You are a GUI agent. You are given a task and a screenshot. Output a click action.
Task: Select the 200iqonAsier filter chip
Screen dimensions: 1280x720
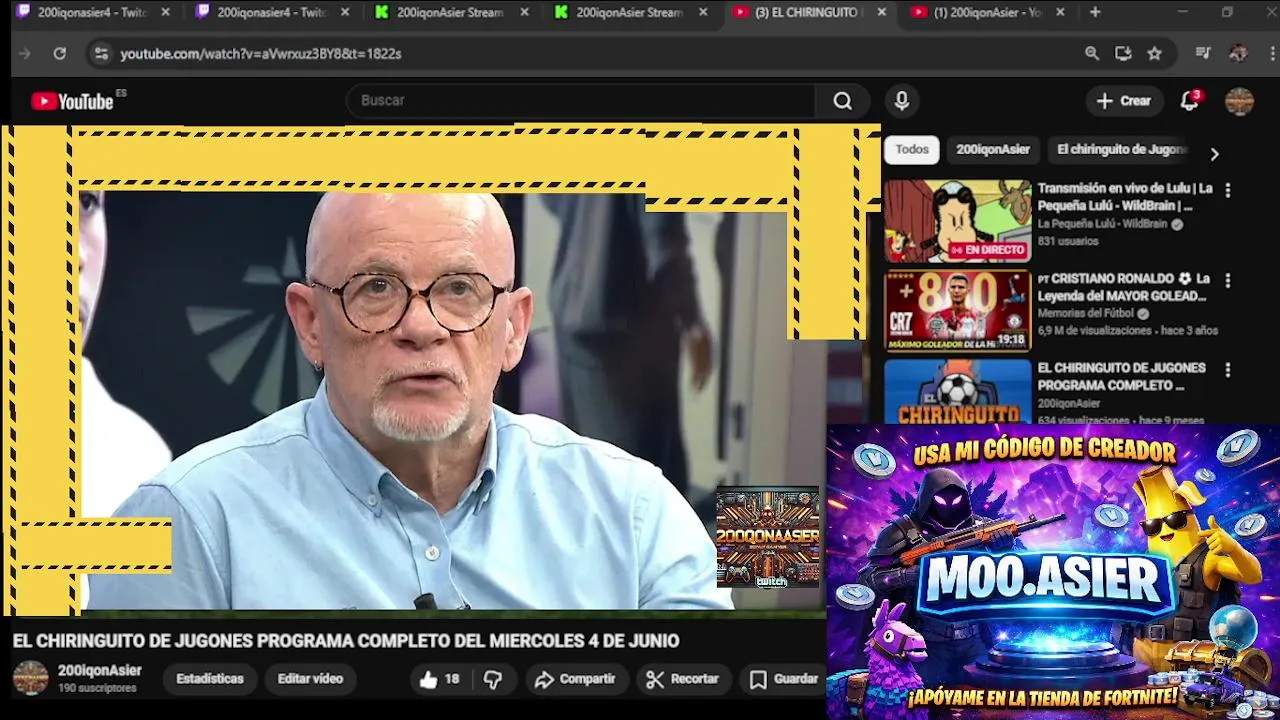993,149
